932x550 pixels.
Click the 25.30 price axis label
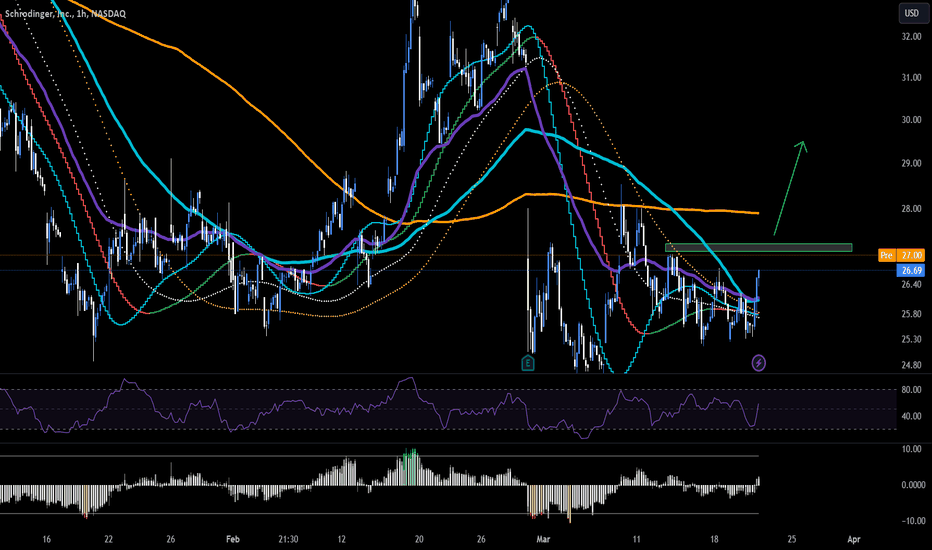pos(911,340)
